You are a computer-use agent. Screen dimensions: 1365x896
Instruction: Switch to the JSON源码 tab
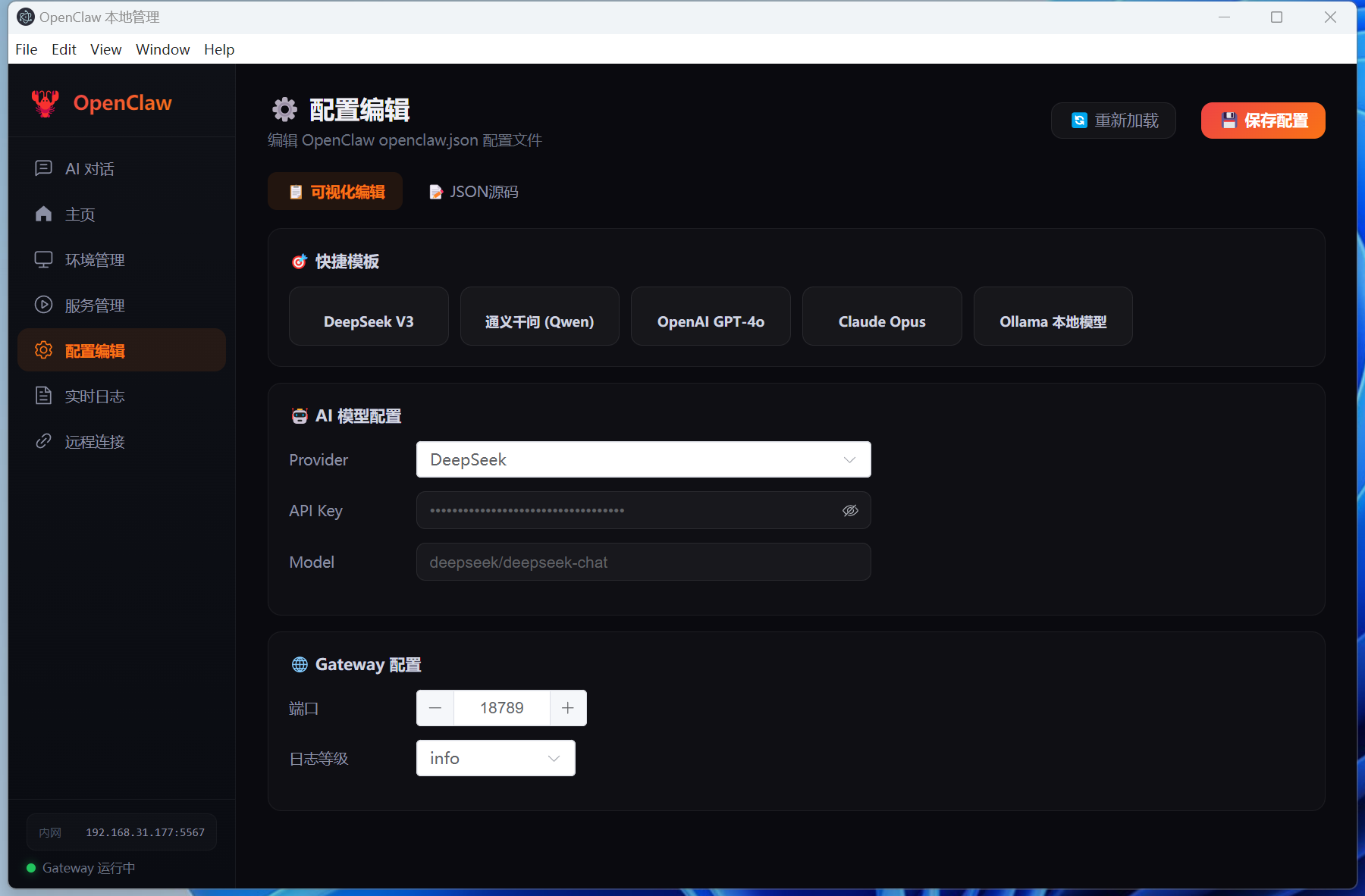click(474, 192)
